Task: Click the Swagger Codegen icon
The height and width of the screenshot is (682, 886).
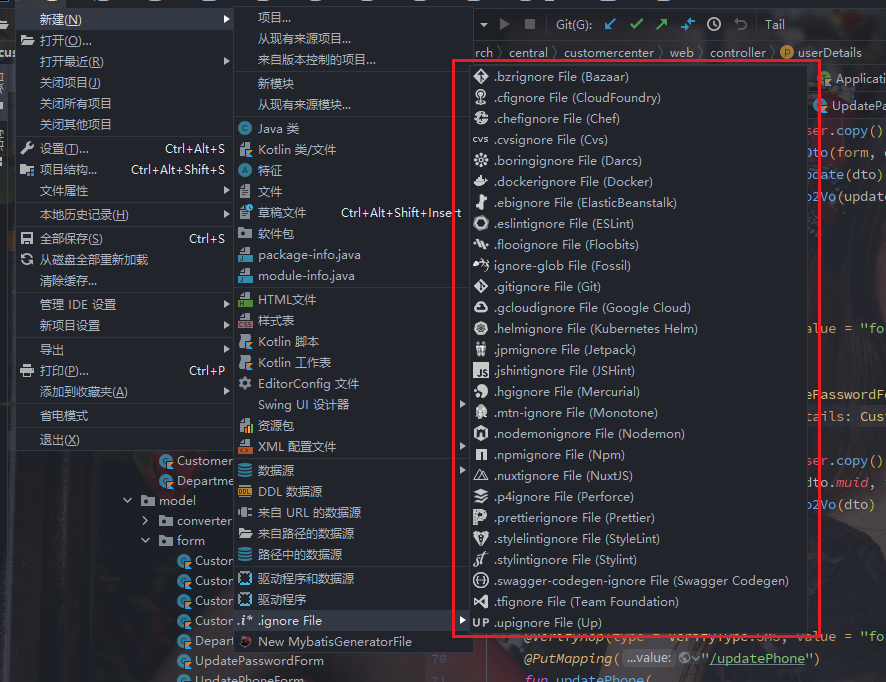Action: pyautogui.click(x=481, y=580)
